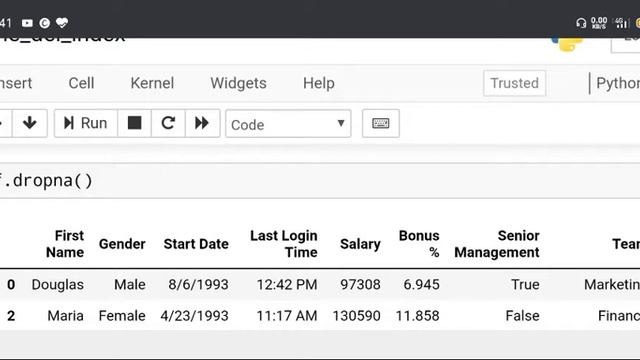The height and width of the screenshot is (360, 640).
Task: Select the 4/23/1993 start date cell
Action: click(194, 316)
